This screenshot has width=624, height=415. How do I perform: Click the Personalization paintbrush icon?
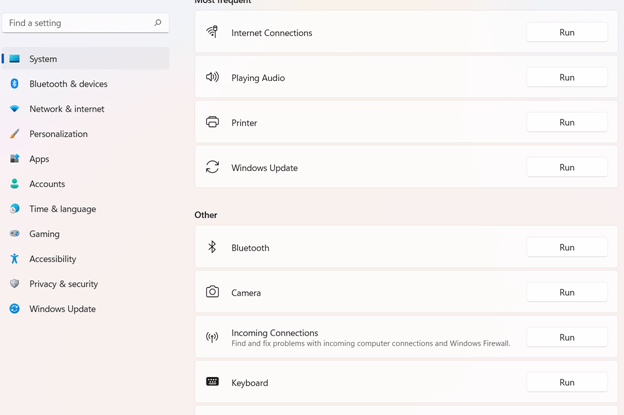(x=14, y=134)
